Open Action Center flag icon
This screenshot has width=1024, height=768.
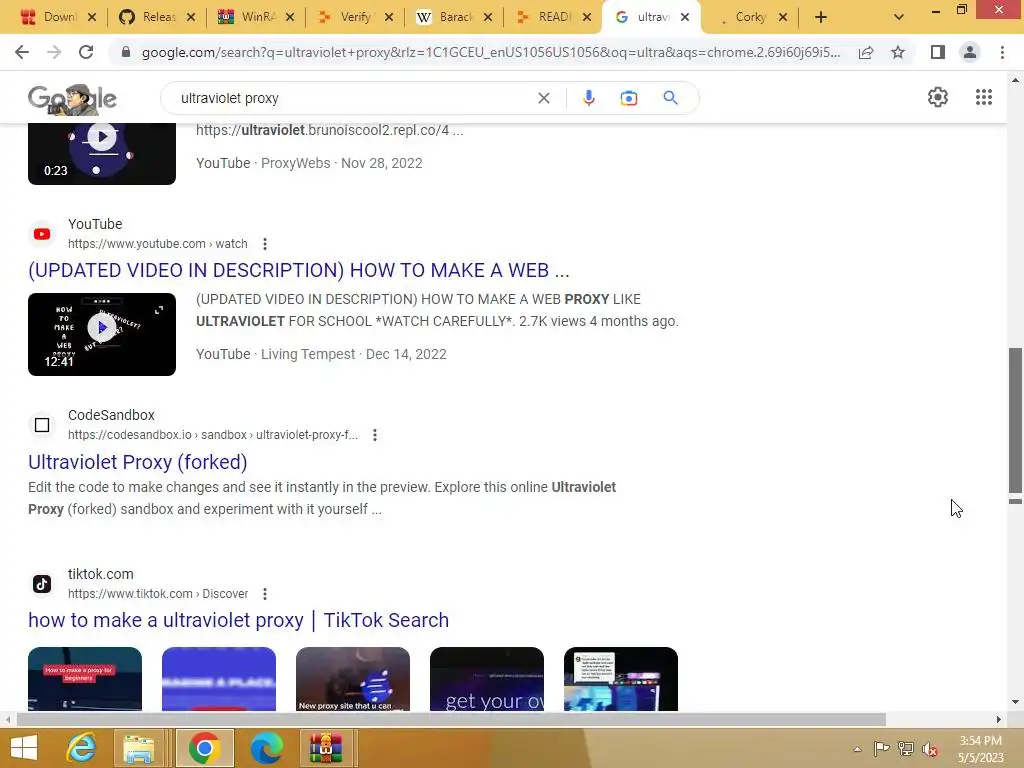tap(881, 749)
